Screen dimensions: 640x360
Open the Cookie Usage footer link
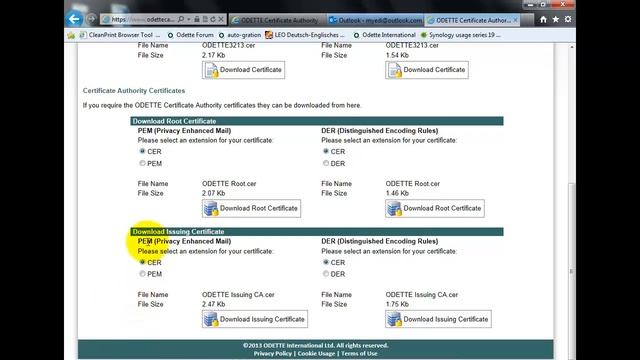click(x=316, y=353)
